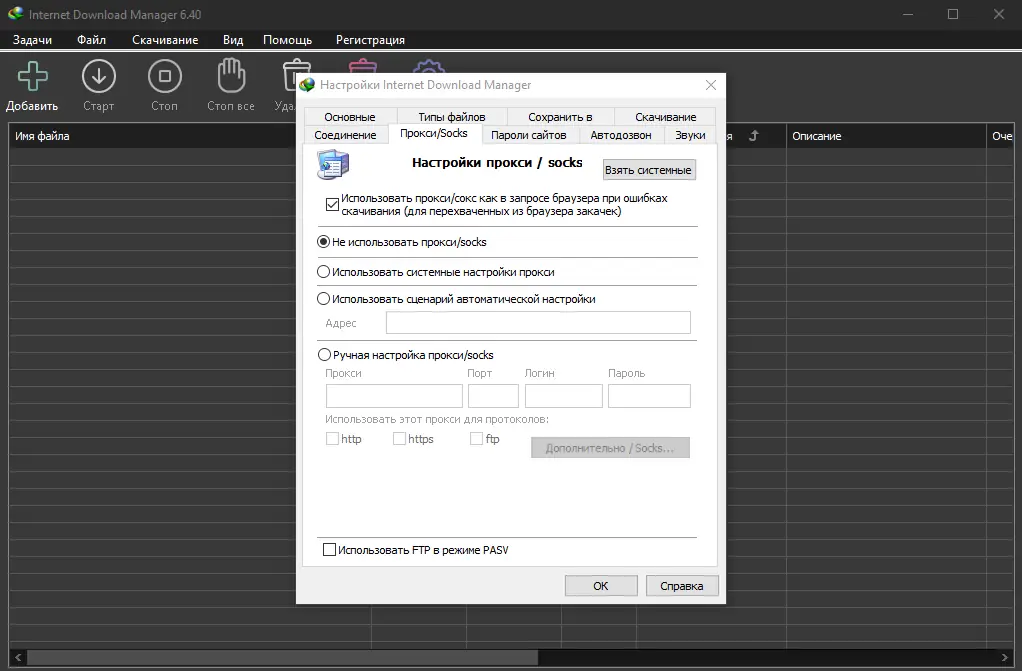Screen dimensions: 1022x671
Task: Click the scrollbar right arrow
Action: pyautogui.click(x=1004, y=657)
